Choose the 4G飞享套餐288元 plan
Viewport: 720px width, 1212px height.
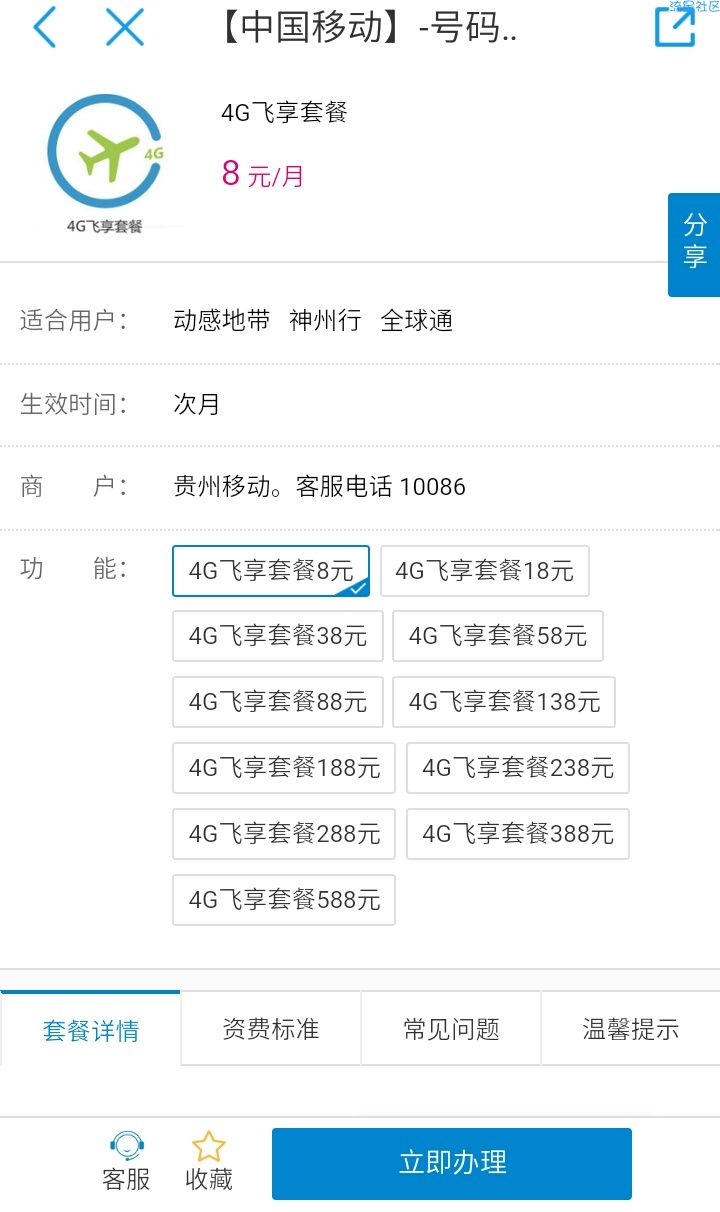point(284,834)
